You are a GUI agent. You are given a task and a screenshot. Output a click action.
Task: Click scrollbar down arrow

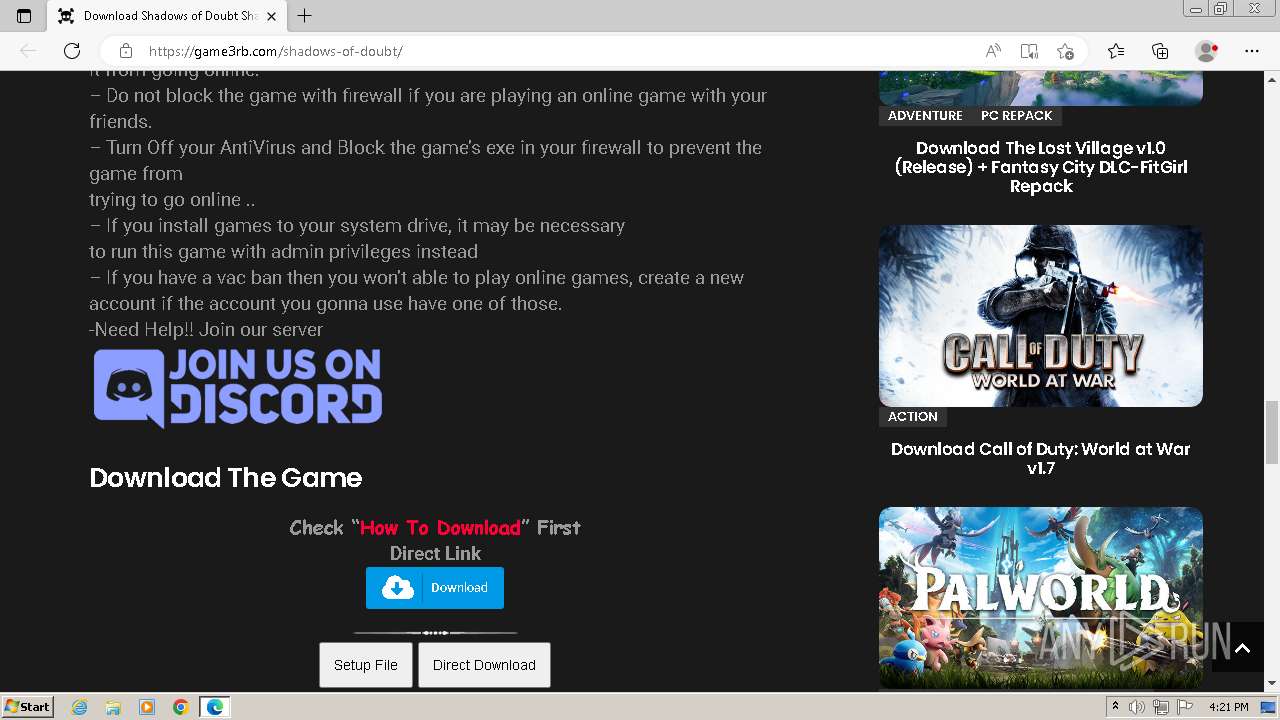tap(1272, 684)
